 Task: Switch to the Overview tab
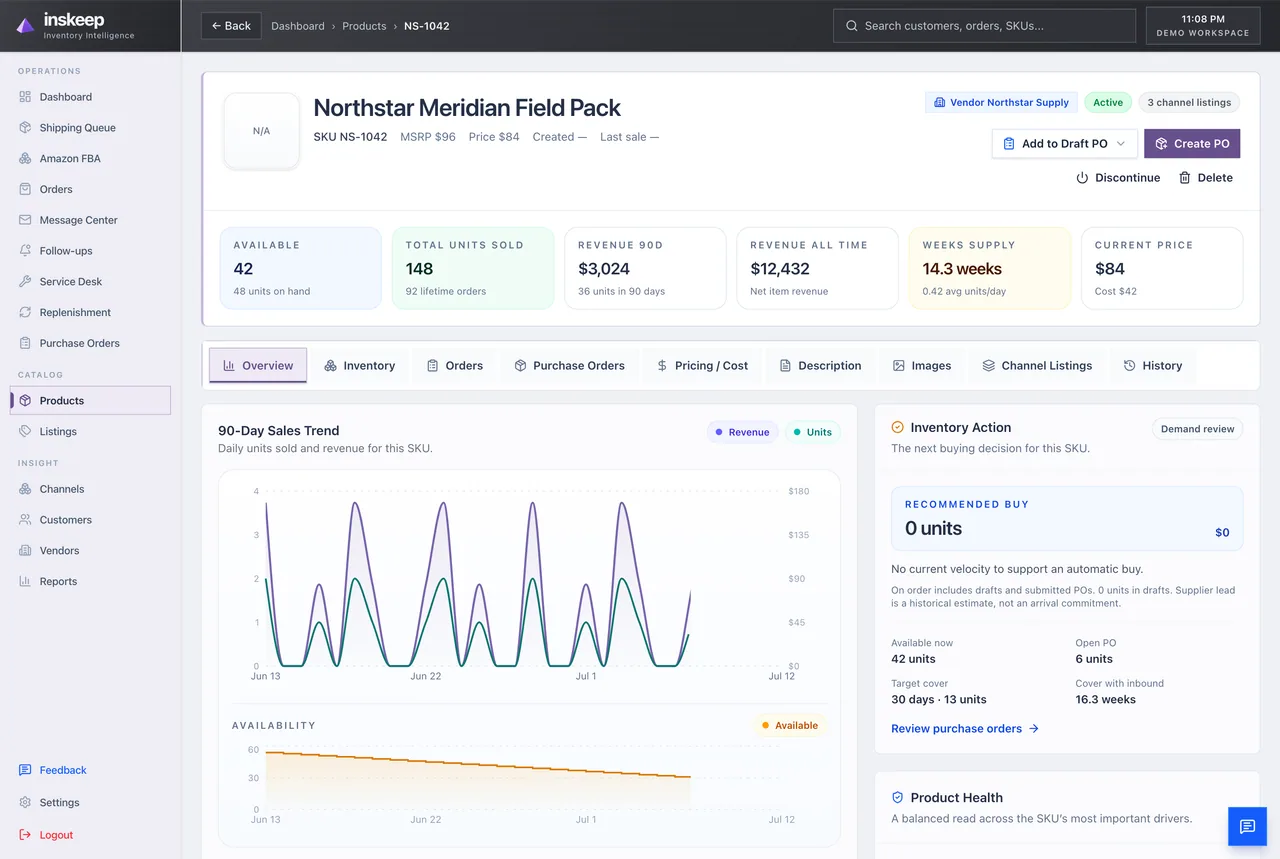(258, 366)
